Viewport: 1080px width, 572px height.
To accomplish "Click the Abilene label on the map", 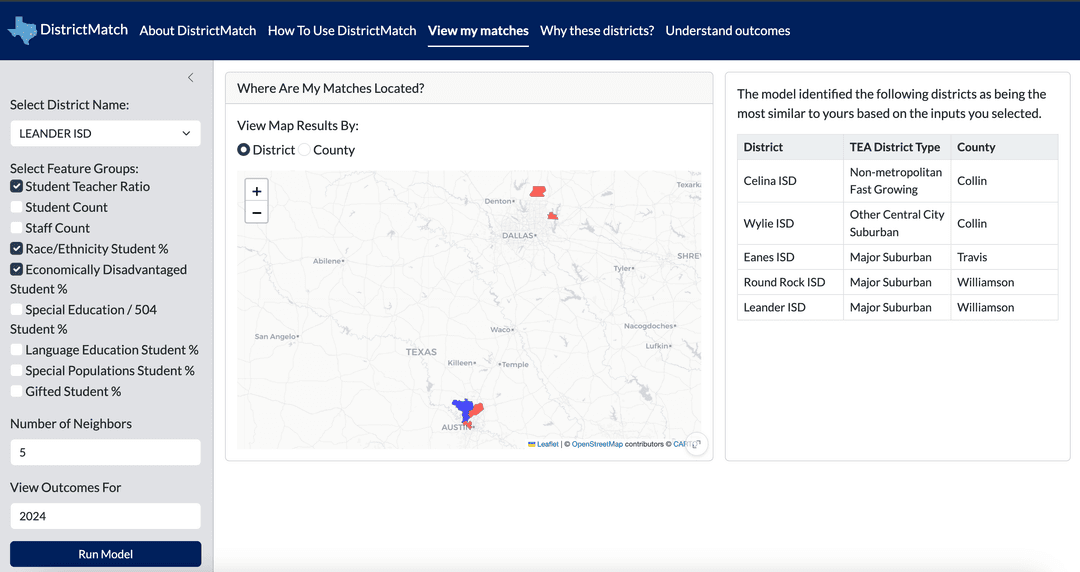I will [x=327, y=261].
